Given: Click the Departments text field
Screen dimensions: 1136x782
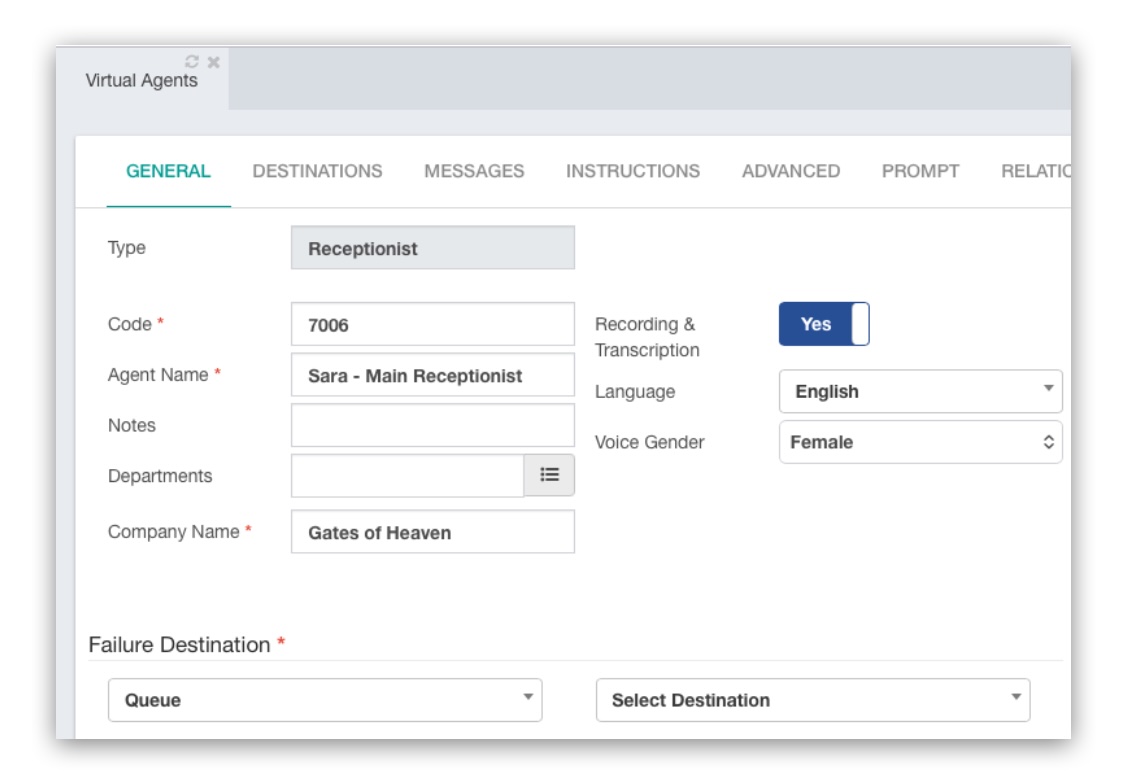Looking at the screenshot, I should click(407, 475).
